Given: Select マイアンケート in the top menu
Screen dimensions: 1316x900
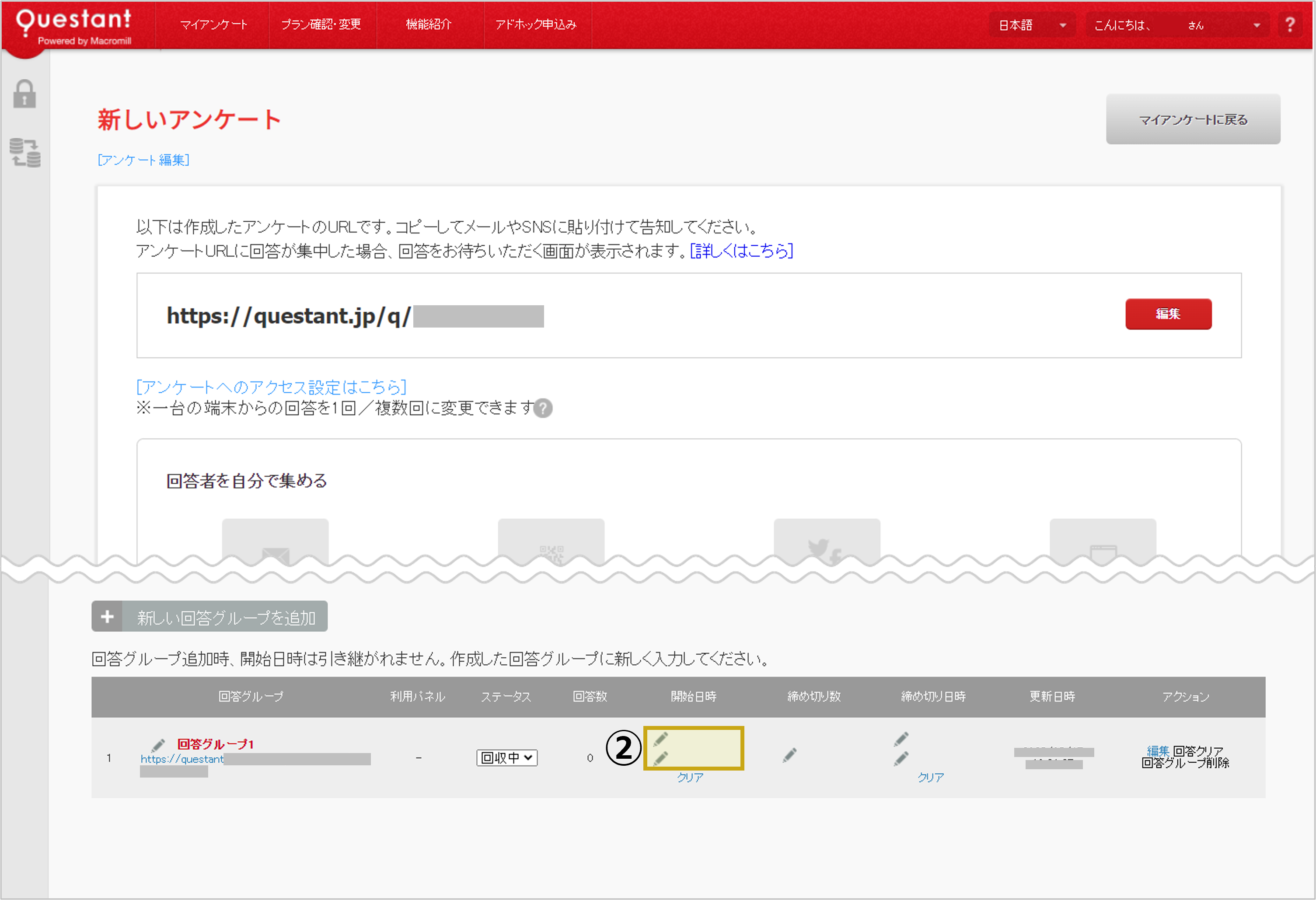Looking at the screenshot, I should click(x=213, y=24).
